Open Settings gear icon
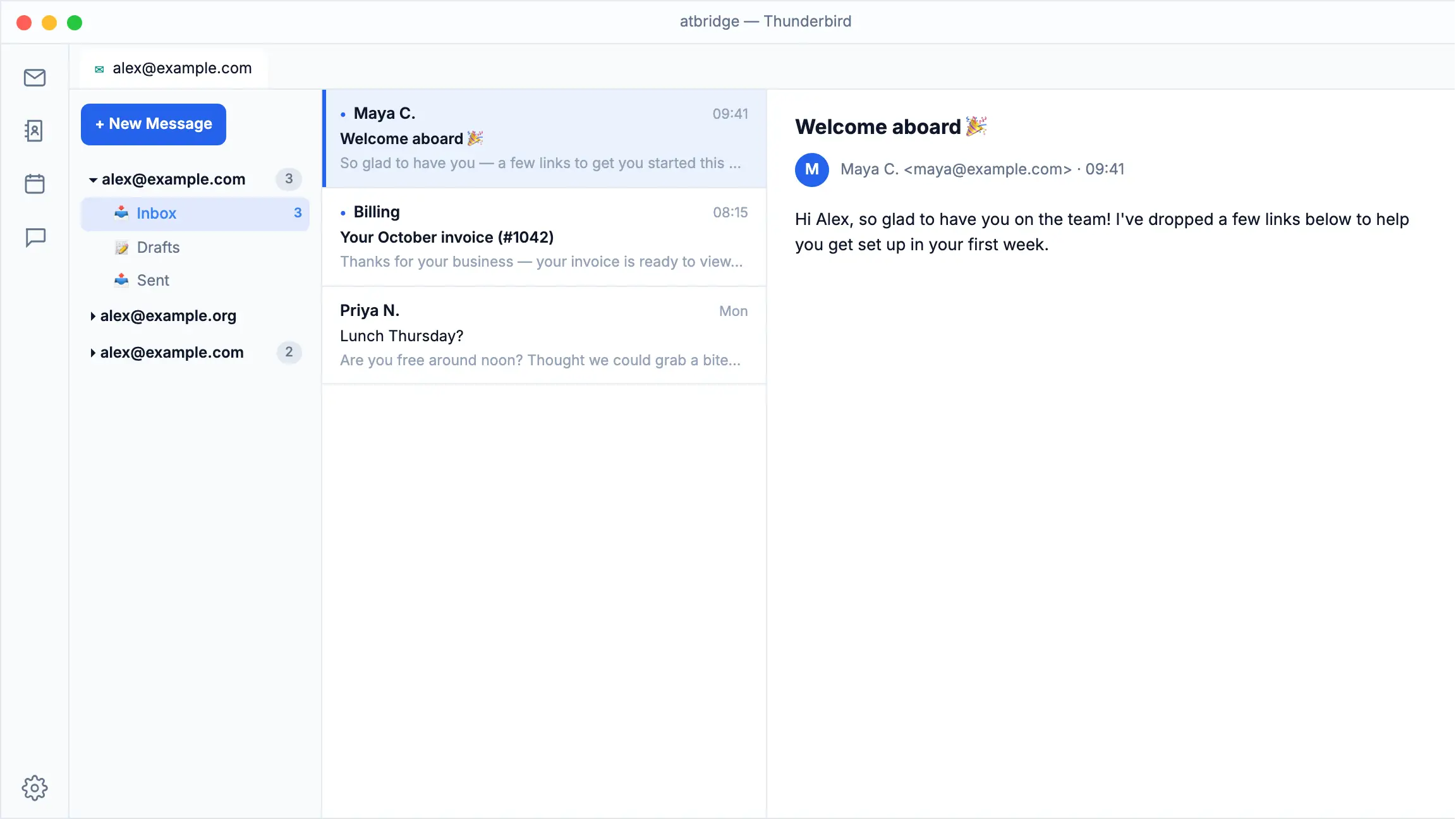The image size is (1456, 819). [x=35, y=788]
